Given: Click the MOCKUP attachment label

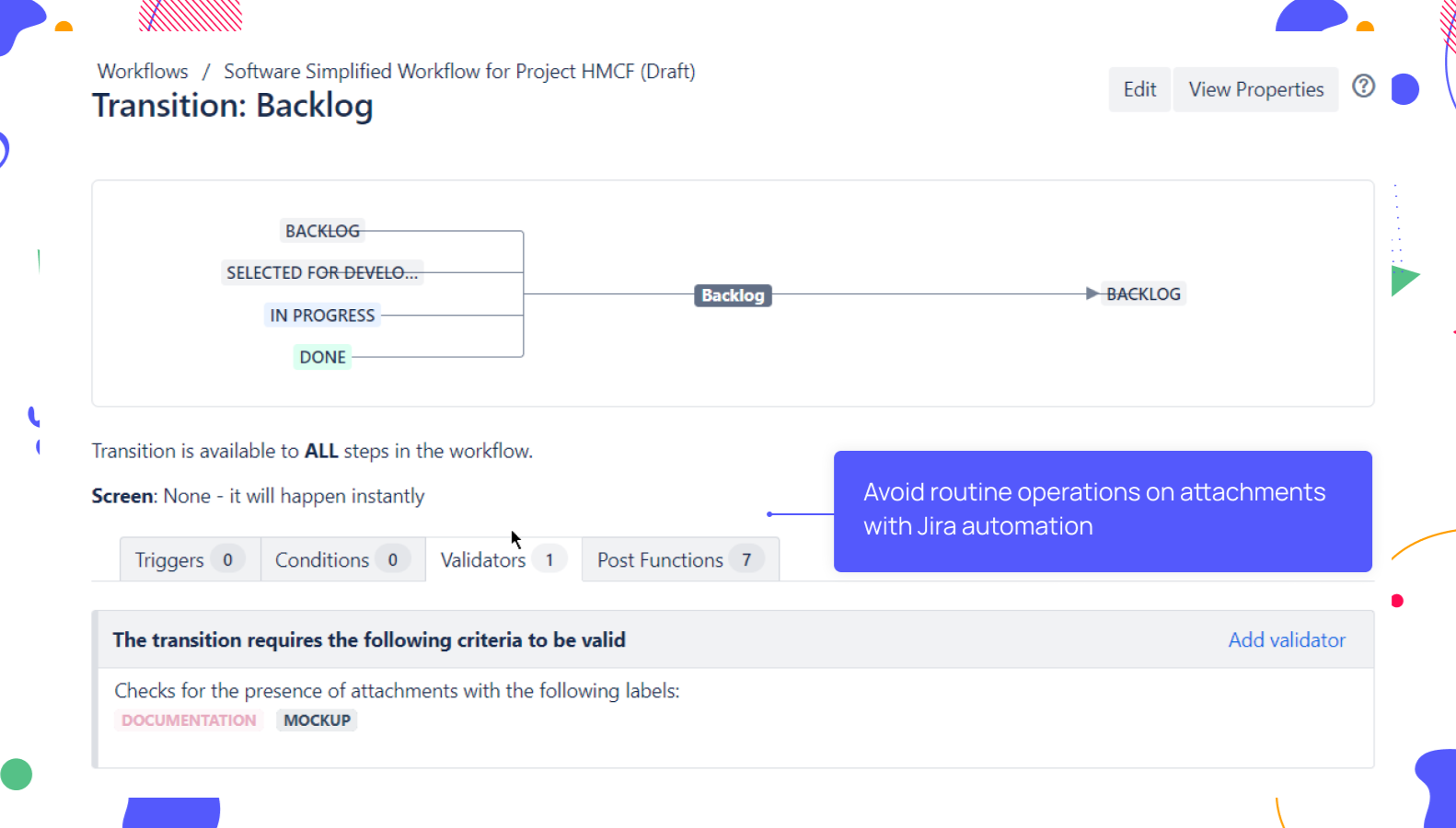Looking at the screenshot, I should click(317, 720).
